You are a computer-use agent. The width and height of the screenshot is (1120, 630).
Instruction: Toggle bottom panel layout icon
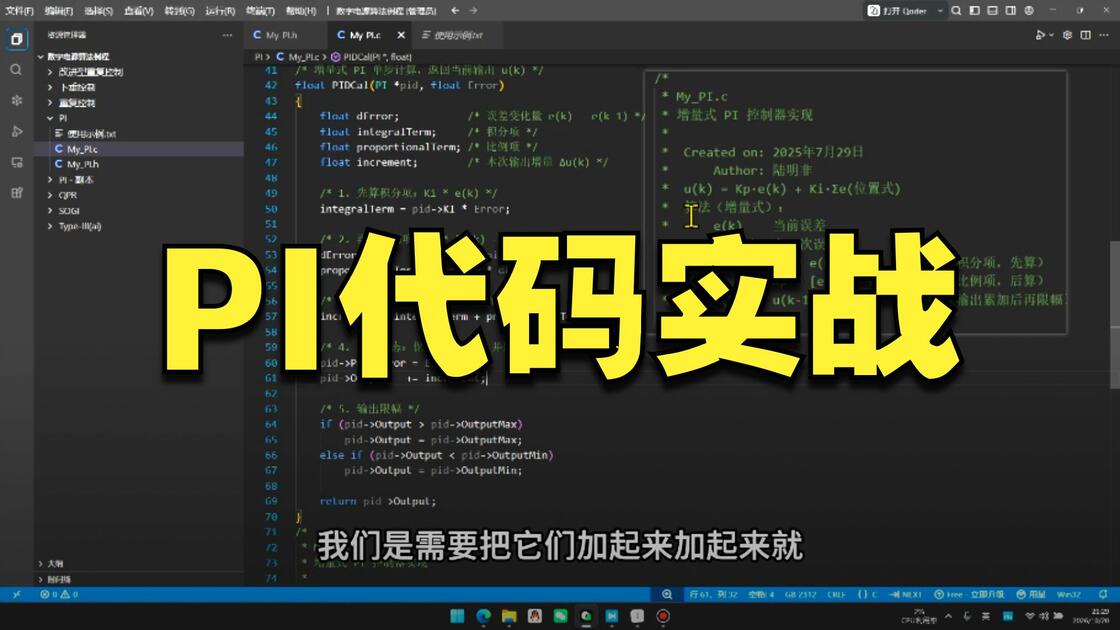click(x=992, y=11)
